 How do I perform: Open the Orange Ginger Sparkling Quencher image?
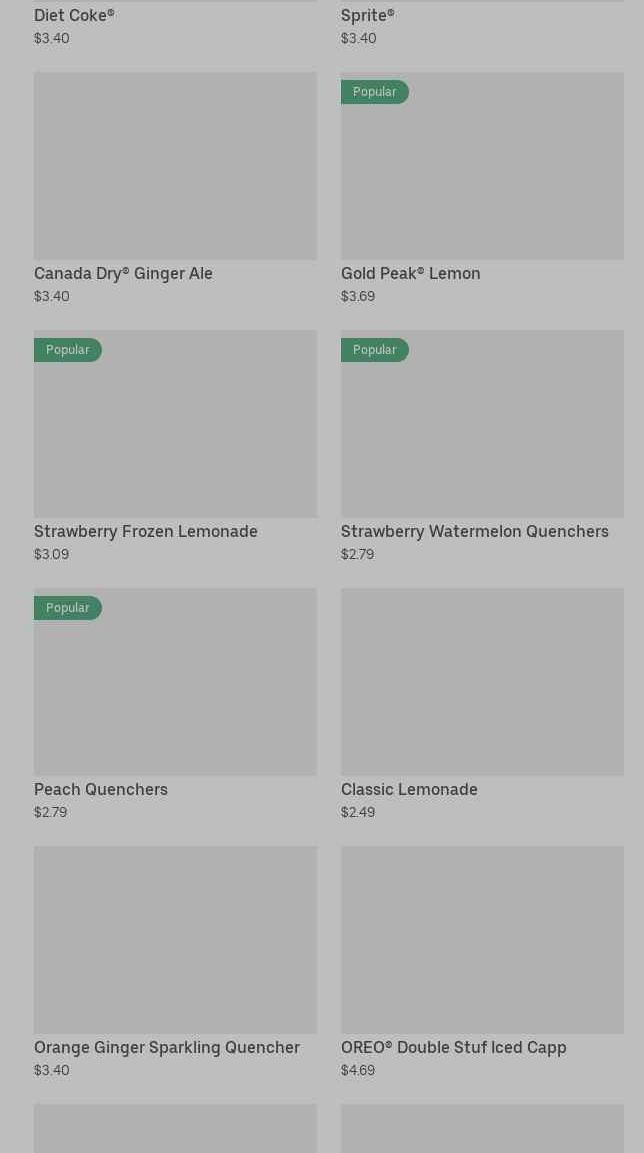click(x=175, y=940)
